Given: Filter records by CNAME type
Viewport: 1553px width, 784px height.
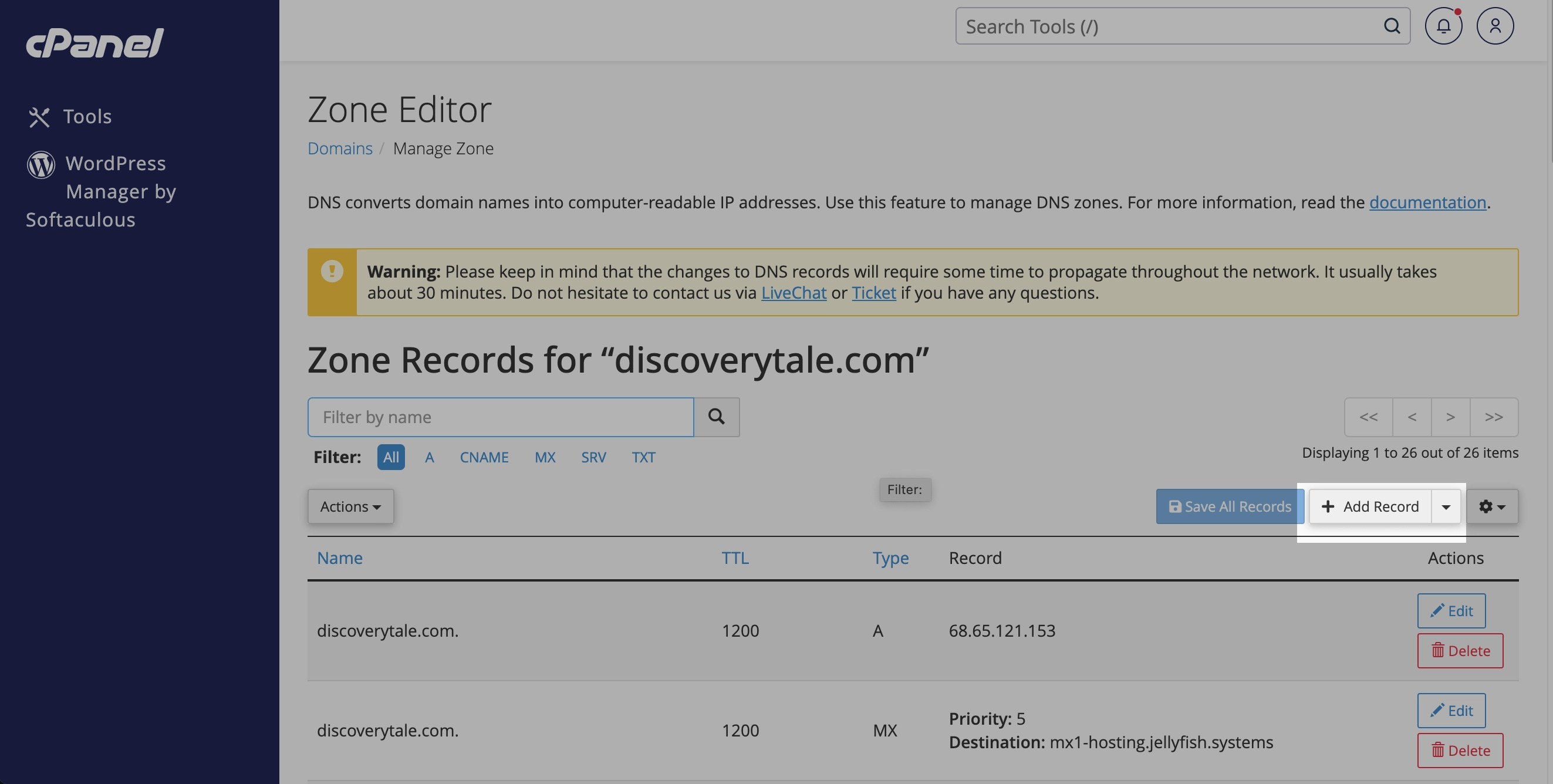Looking at the screenshot, I should point(484,457).
